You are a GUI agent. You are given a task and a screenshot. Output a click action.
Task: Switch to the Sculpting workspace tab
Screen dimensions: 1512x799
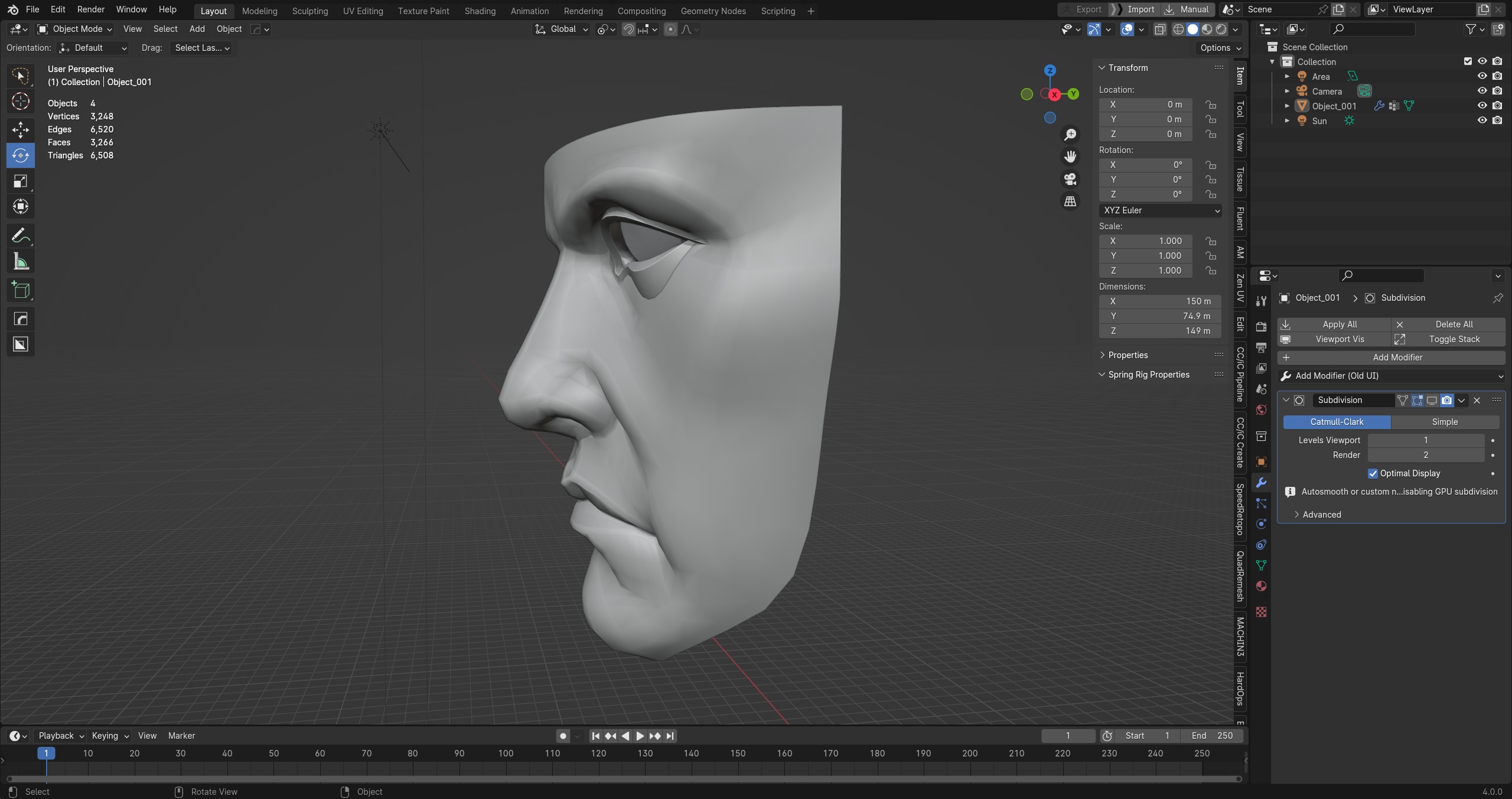(x=310, y=11)
